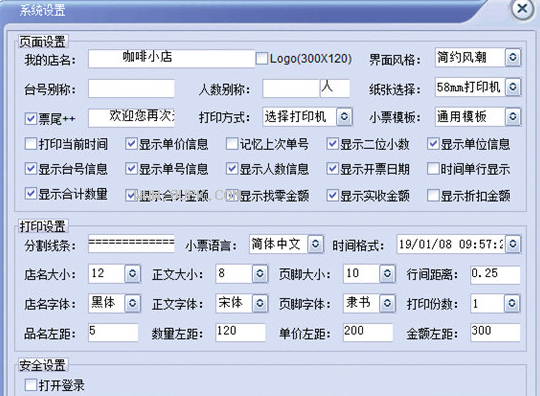Disable 显示人数信息 checkbox
Image resolution: width=540 pixels, height=396 pixels.
click(232, 169)
